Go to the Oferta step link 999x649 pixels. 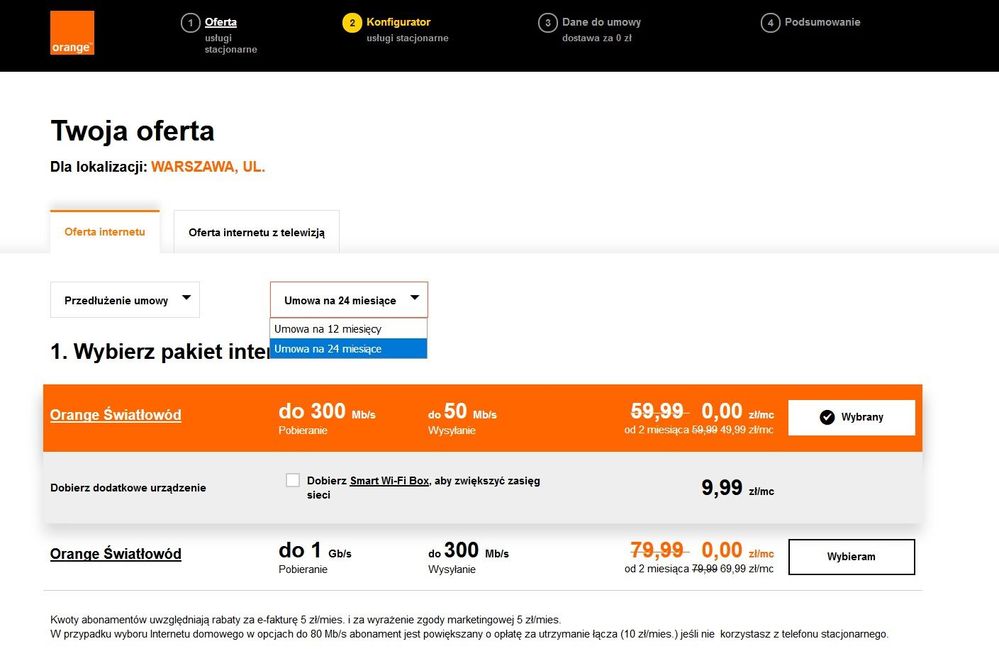point(220,22)
